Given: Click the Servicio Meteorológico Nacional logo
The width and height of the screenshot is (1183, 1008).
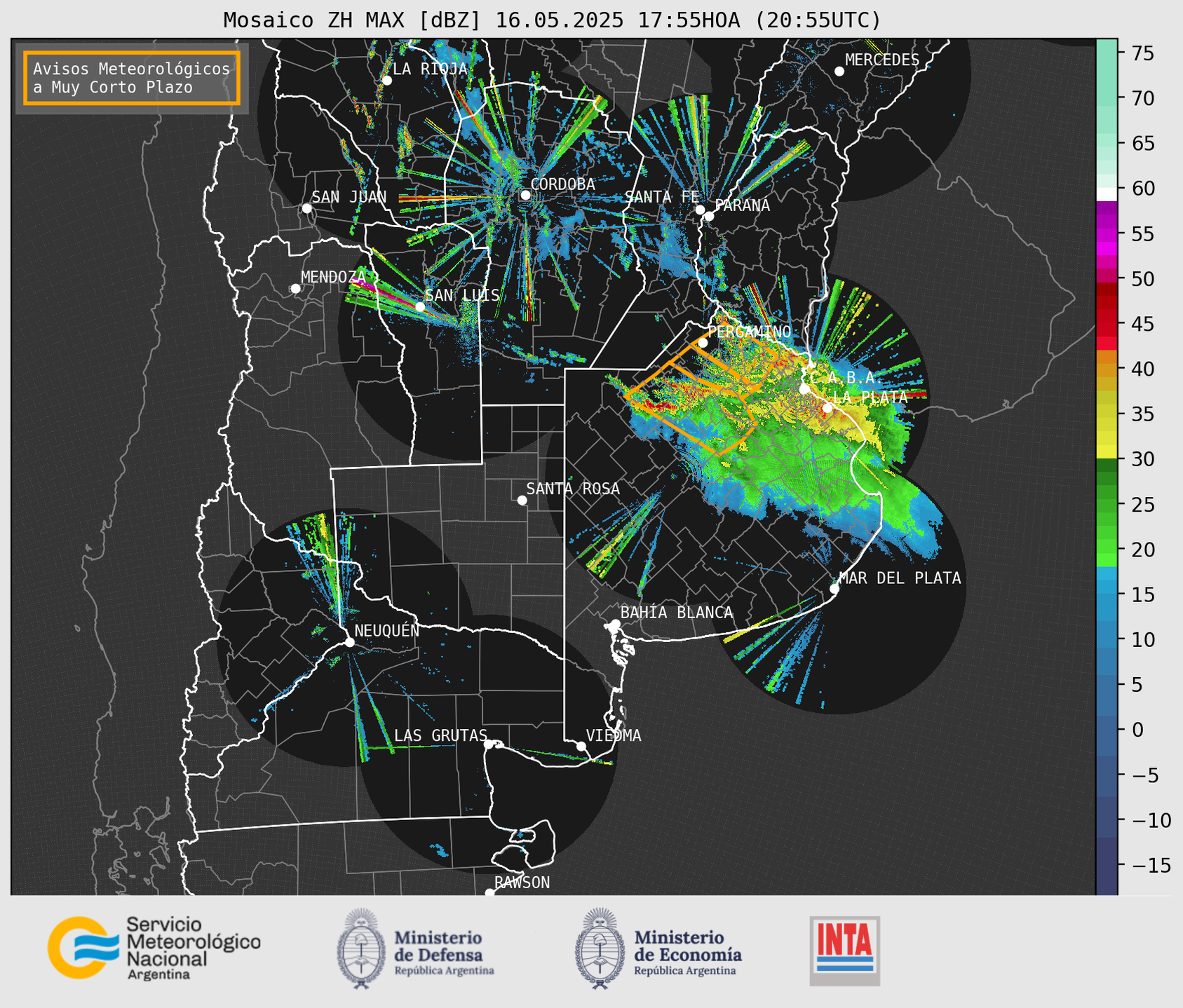Looking at the screenshot, I should (x=154, y=948).
